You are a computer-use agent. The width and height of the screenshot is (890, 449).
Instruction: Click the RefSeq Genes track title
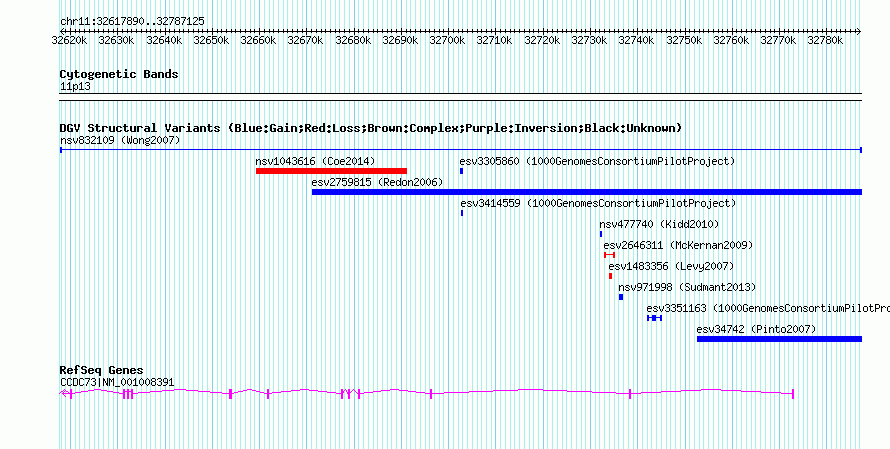[101, 371]
